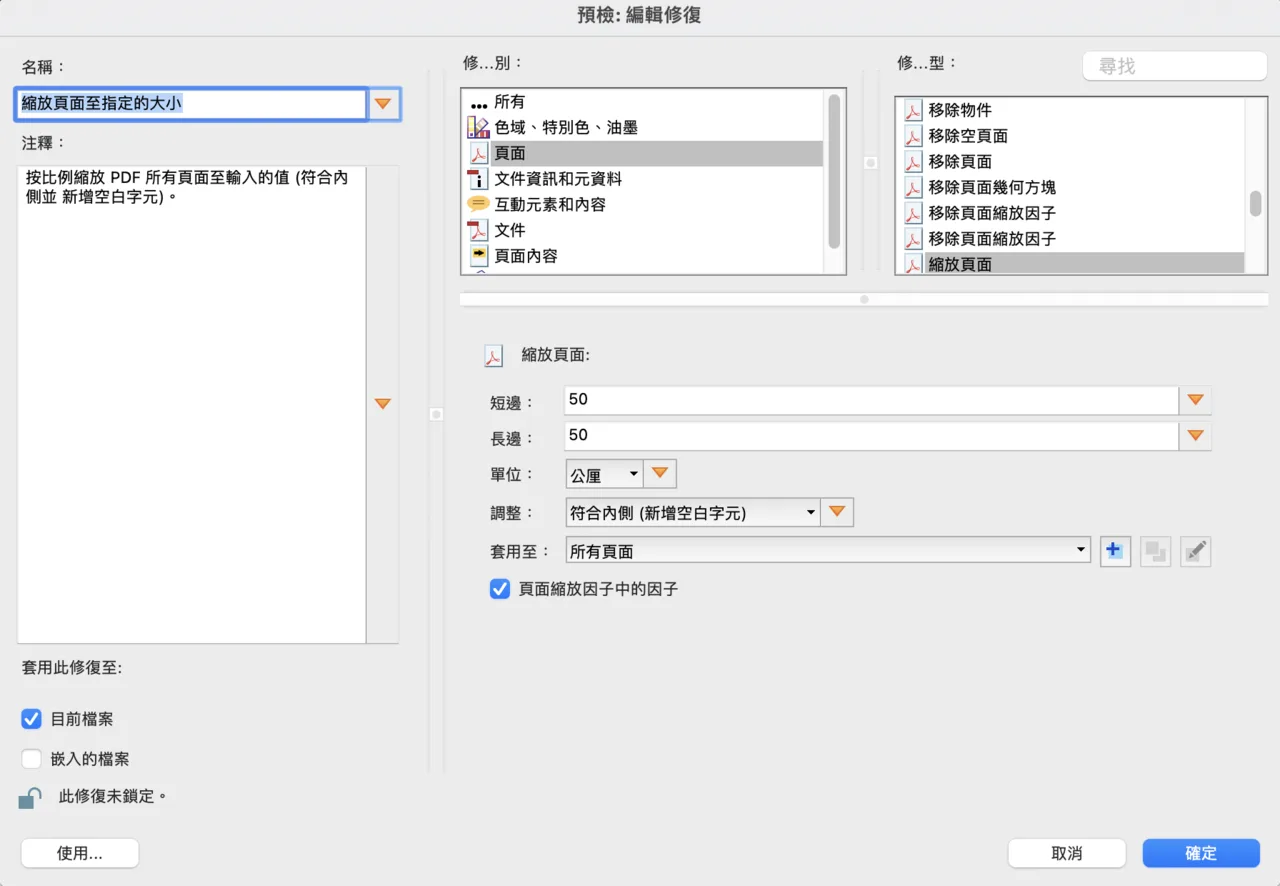
Task: Click the 頁面內容 category icon
Action: [x=478, y=255]
